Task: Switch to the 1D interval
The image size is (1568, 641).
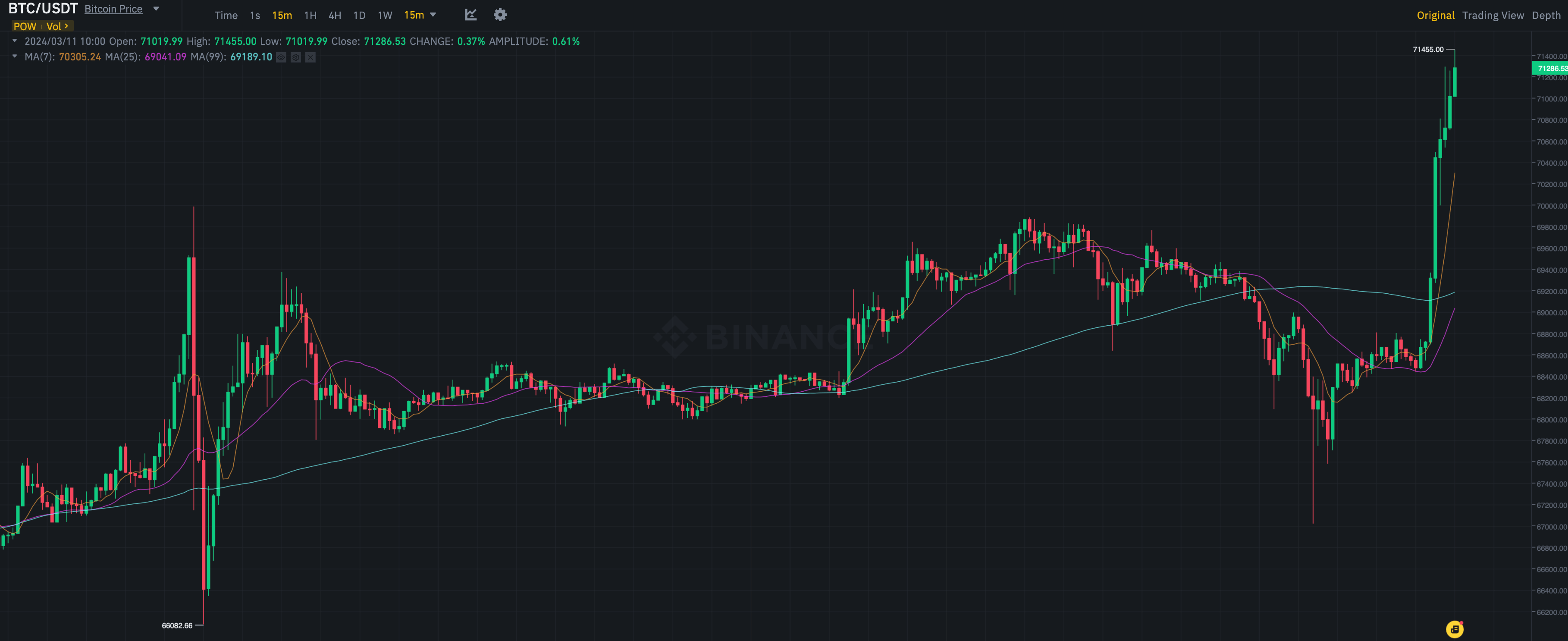Action: tap(360, 15)
